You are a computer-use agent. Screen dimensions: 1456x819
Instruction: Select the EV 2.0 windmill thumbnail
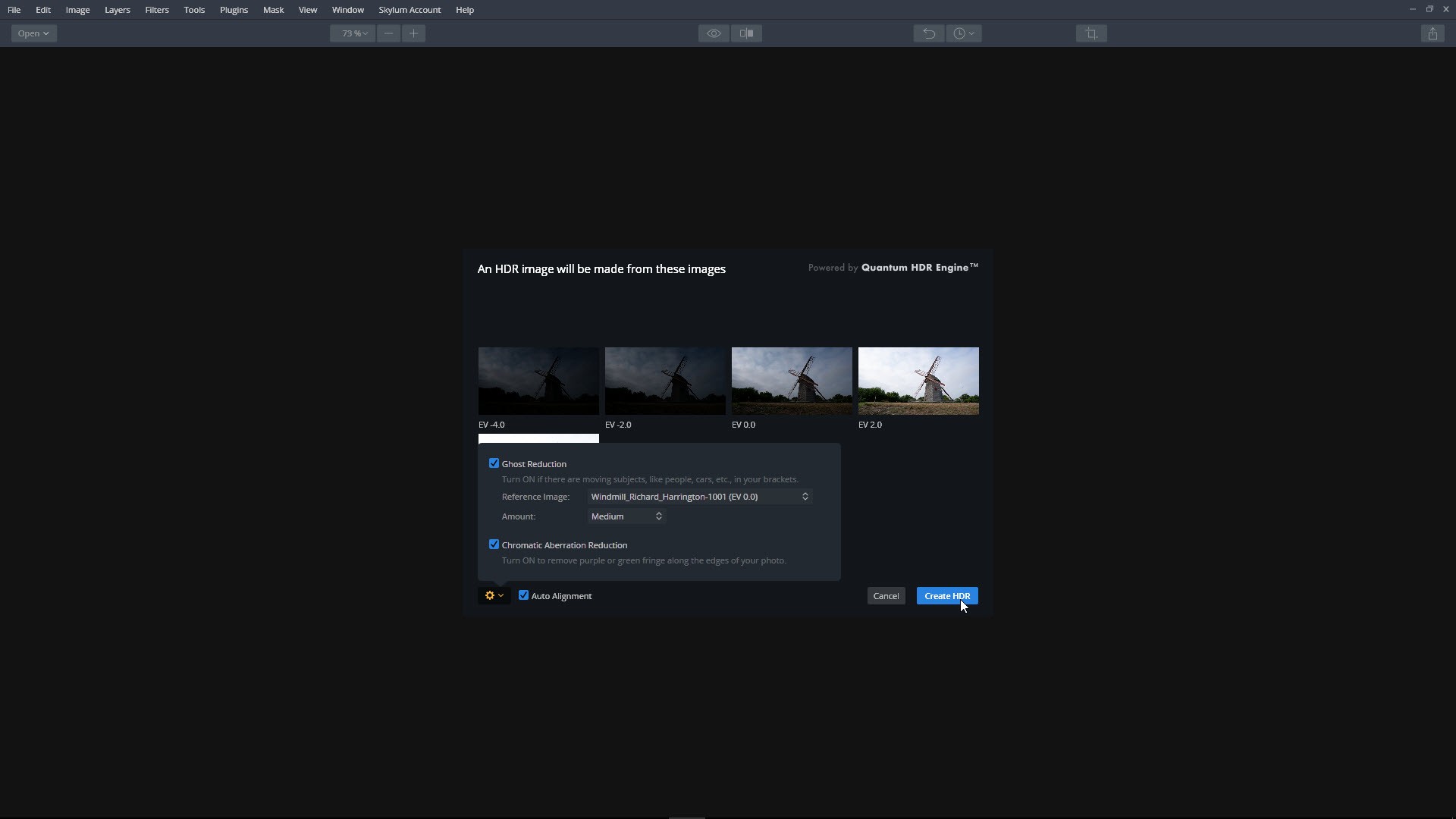[x=918, y=381]
